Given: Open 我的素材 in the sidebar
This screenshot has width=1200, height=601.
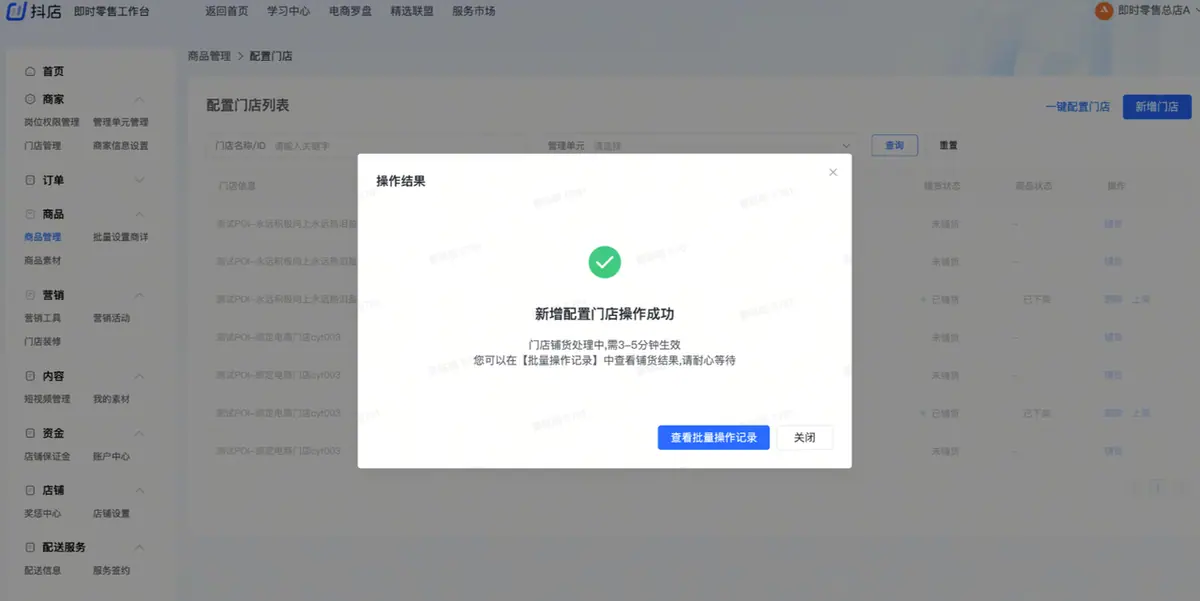Looking at the screenshot, I should 111,399.
